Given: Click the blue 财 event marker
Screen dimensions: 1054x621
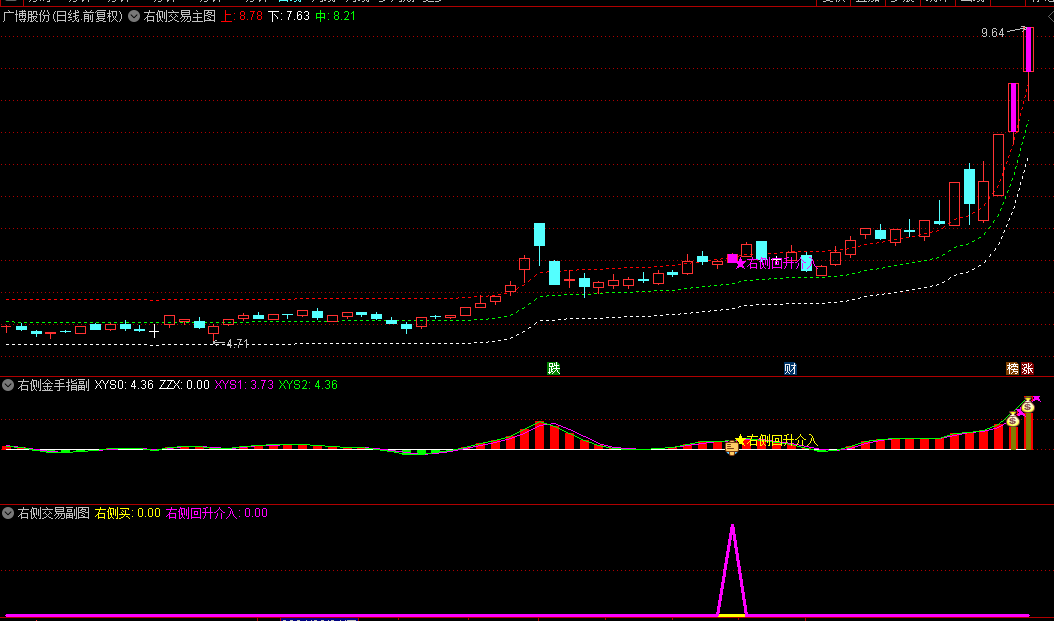Looking at the screenshot, I should pos(790,368).
